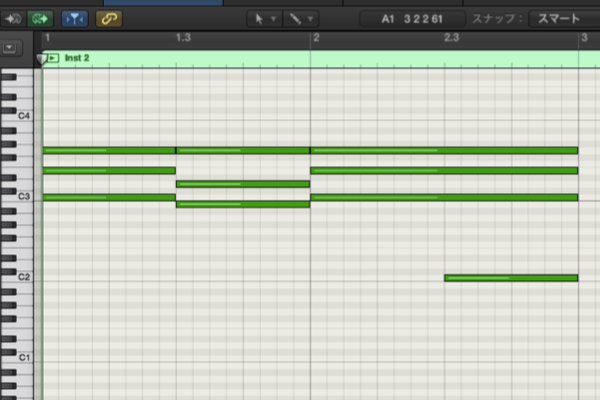Select the long E3 note in bar 2
600x400 pixels.
(444, 171)
